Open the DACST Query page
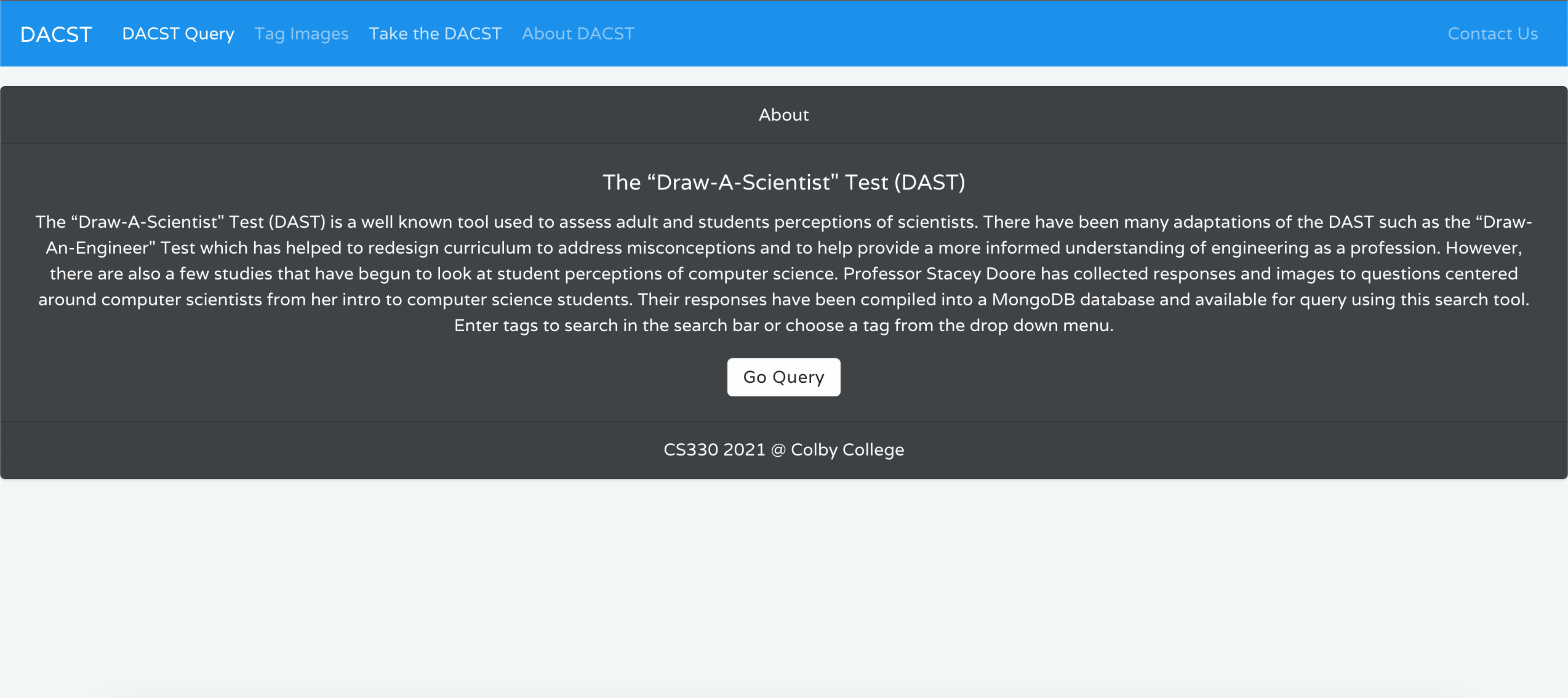The width and height of the screenshot is (1568, 698). click(x=178, y=34)
